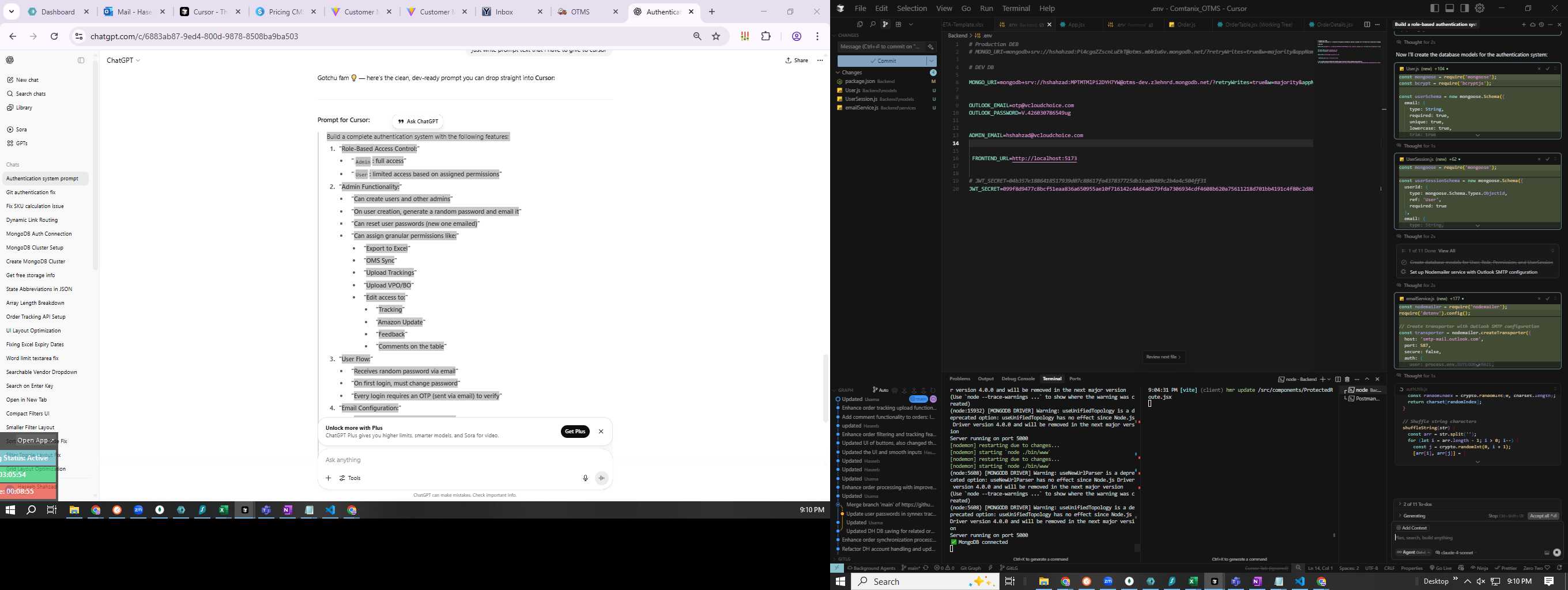Open the Commit button dropdown arrow

pos(932,61)
